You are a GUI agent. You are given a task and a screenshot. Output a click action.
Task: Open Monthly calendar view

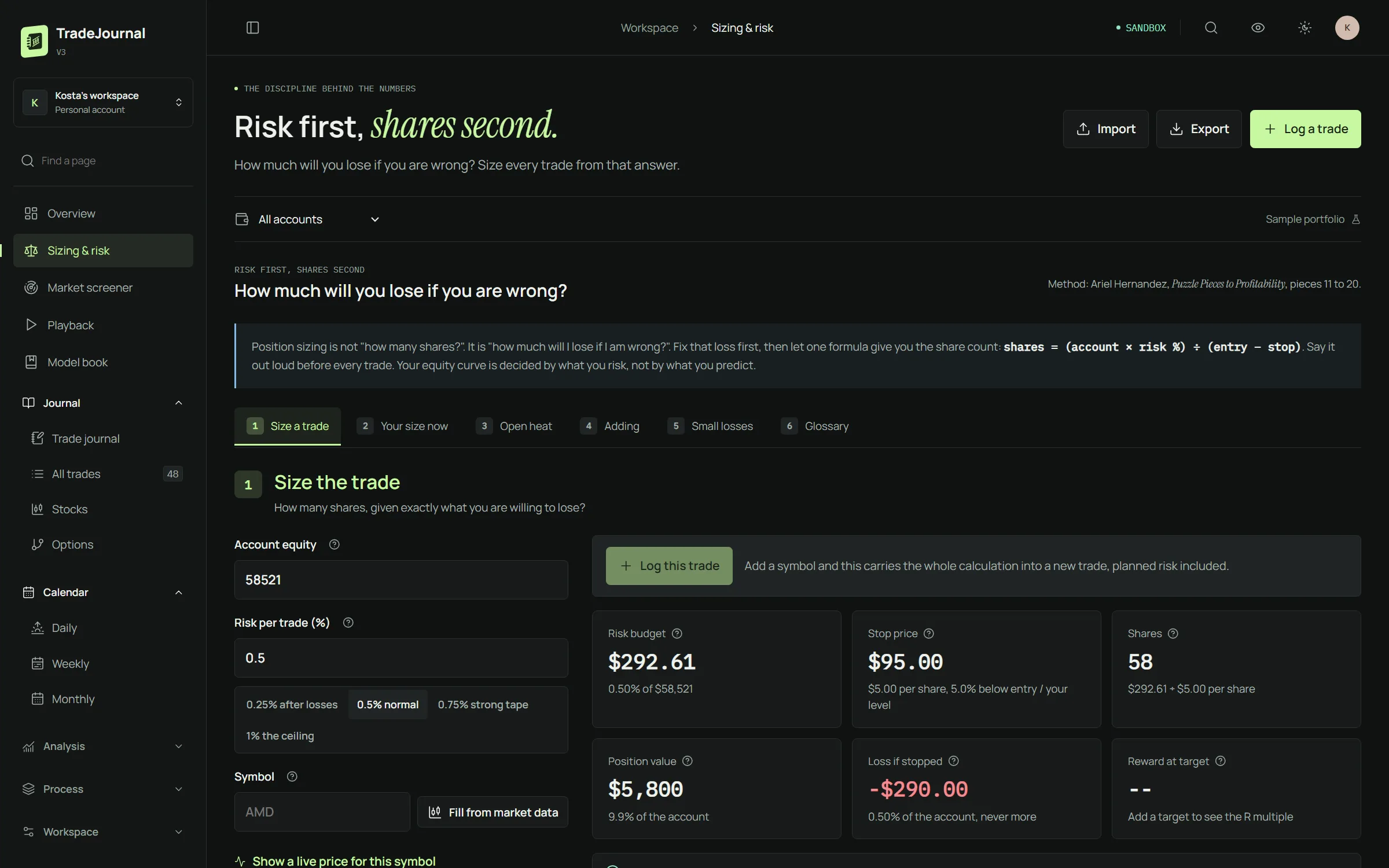click(107, 699)
